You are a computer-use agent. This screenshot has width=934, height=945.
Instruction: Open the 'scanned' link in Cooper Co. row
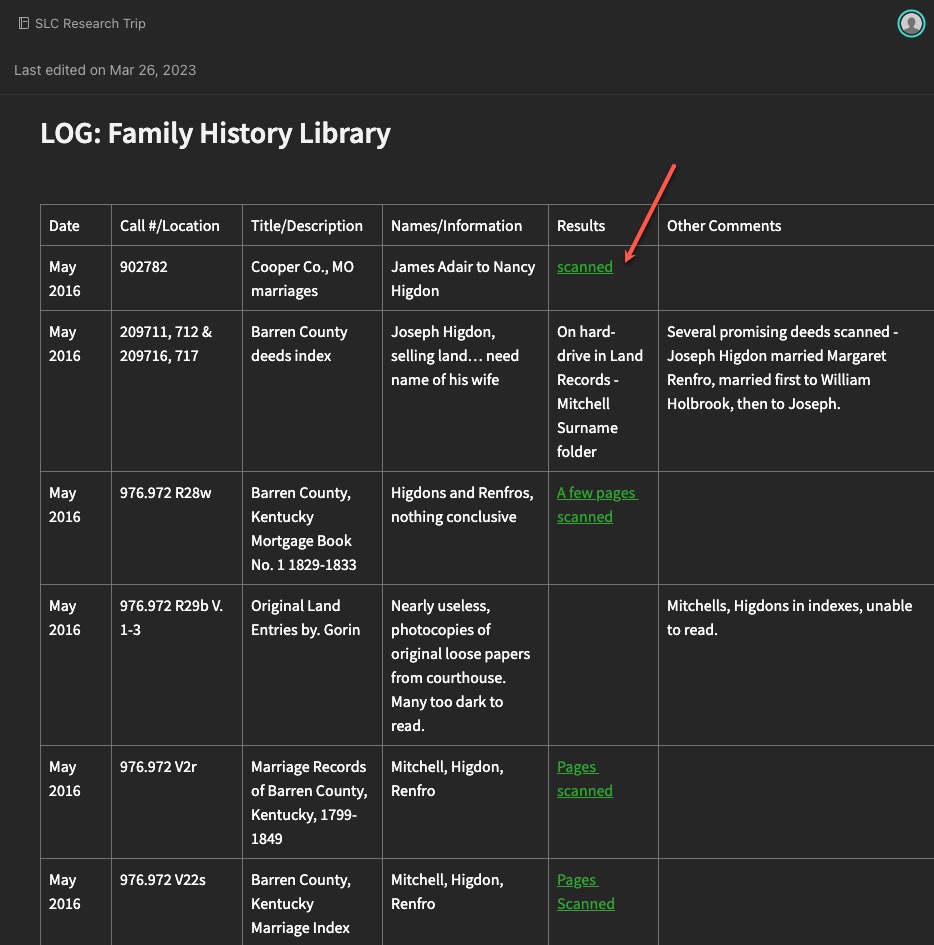click(x=584, y=267)
